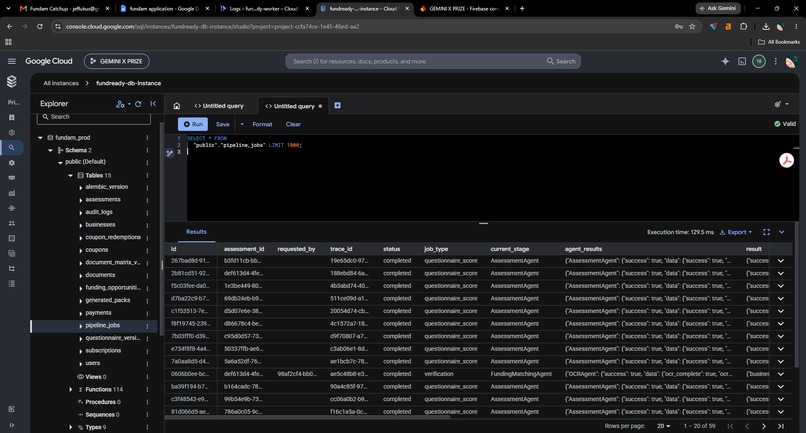Change Rows per page from 20
806x433 pixels.
tap(663, 426)
